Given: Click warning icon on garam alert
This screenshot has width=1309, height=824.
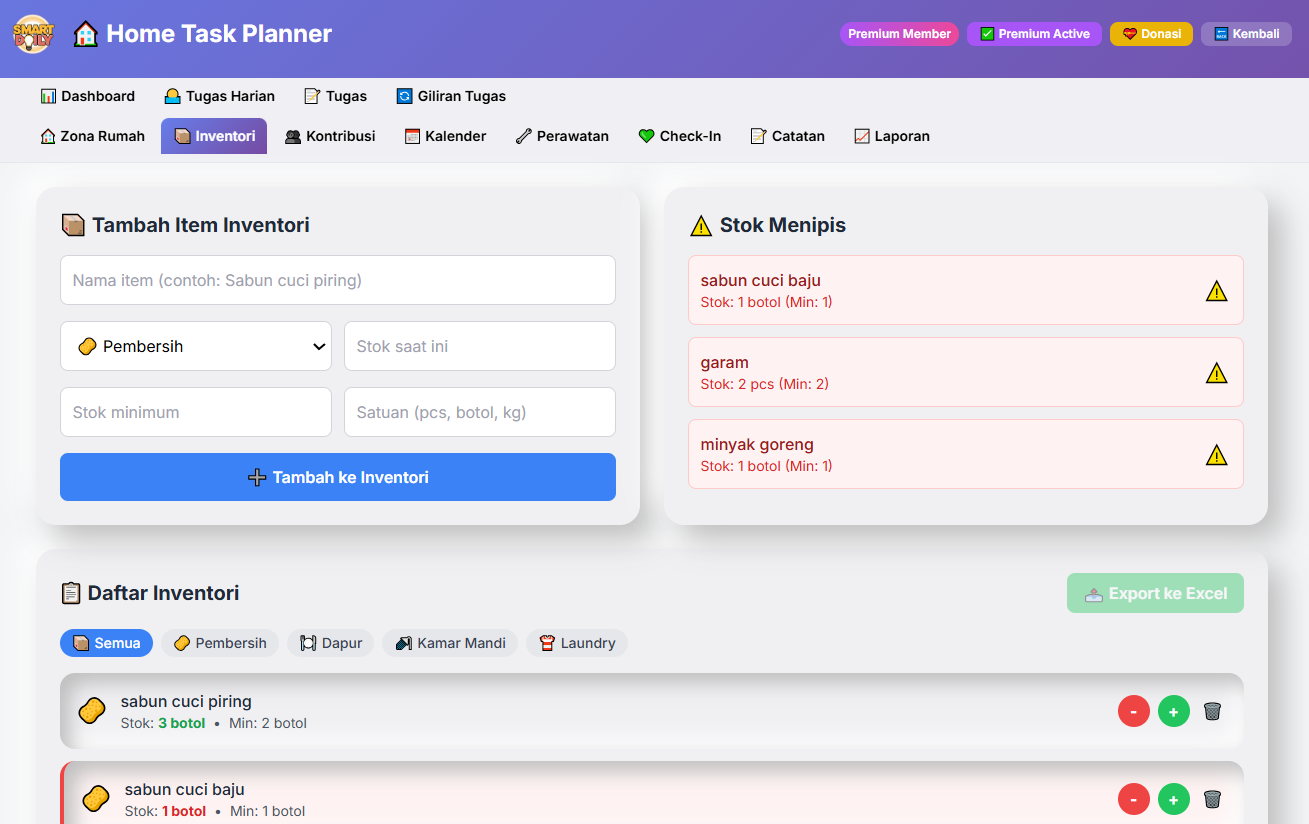Looking at the screenshot, I should click(x=1216, y=373).
